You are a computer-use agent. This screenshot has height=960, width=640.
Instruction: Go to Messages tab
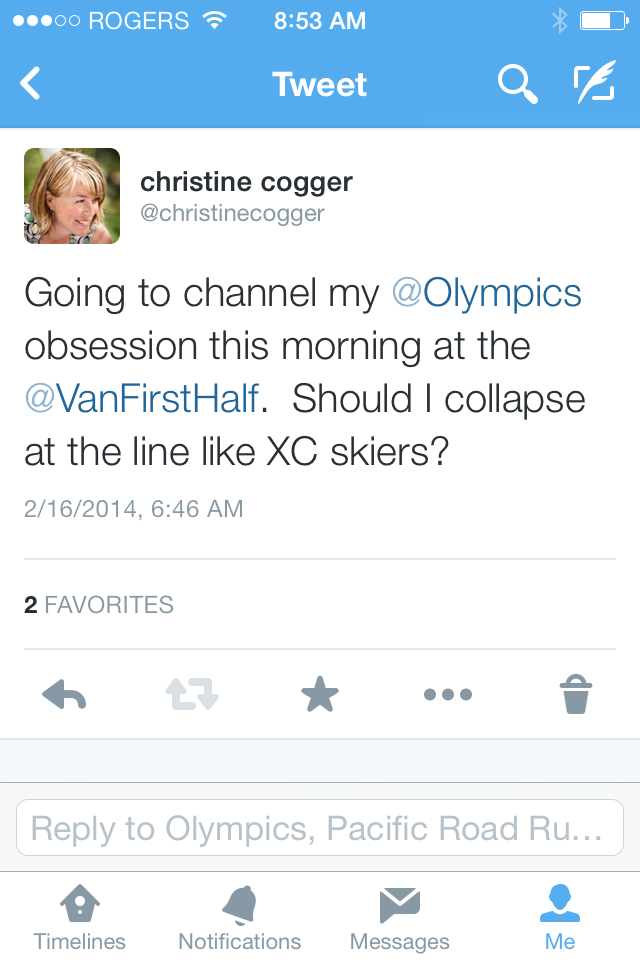(400, 916)
